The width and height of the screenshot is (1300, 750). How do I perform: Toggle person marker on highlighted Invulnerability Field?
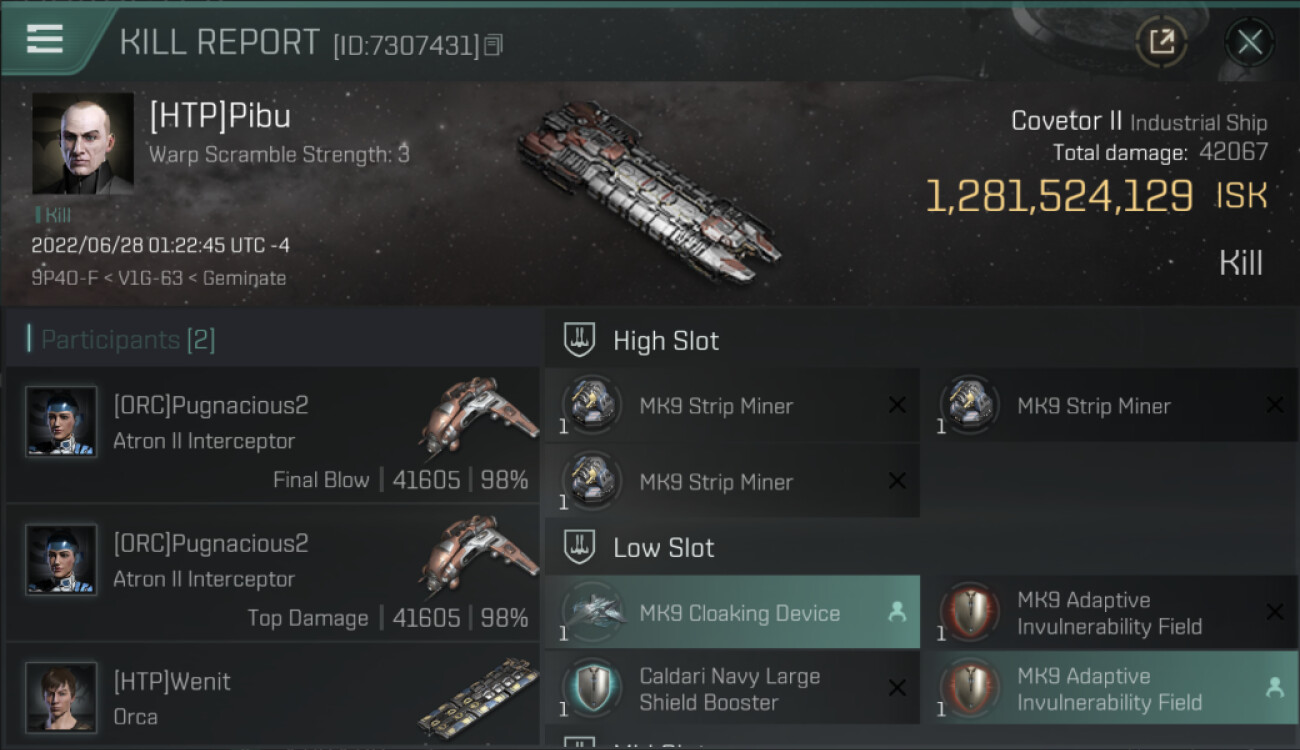1274,688
